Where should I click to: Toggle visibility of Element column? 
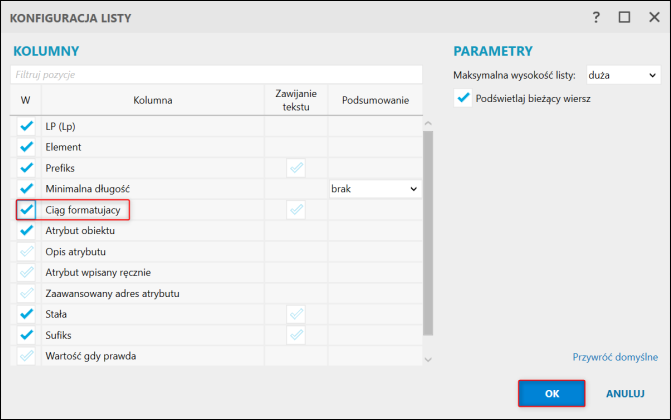click(x=26, y=147)
